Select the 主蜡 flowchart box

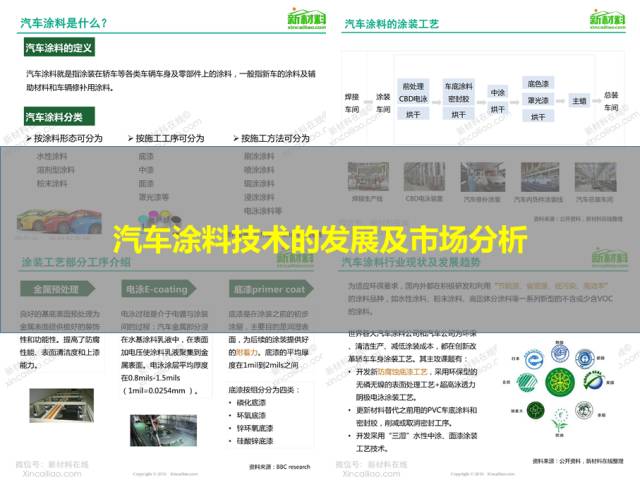pyautogui.click(x=579, y=100)
